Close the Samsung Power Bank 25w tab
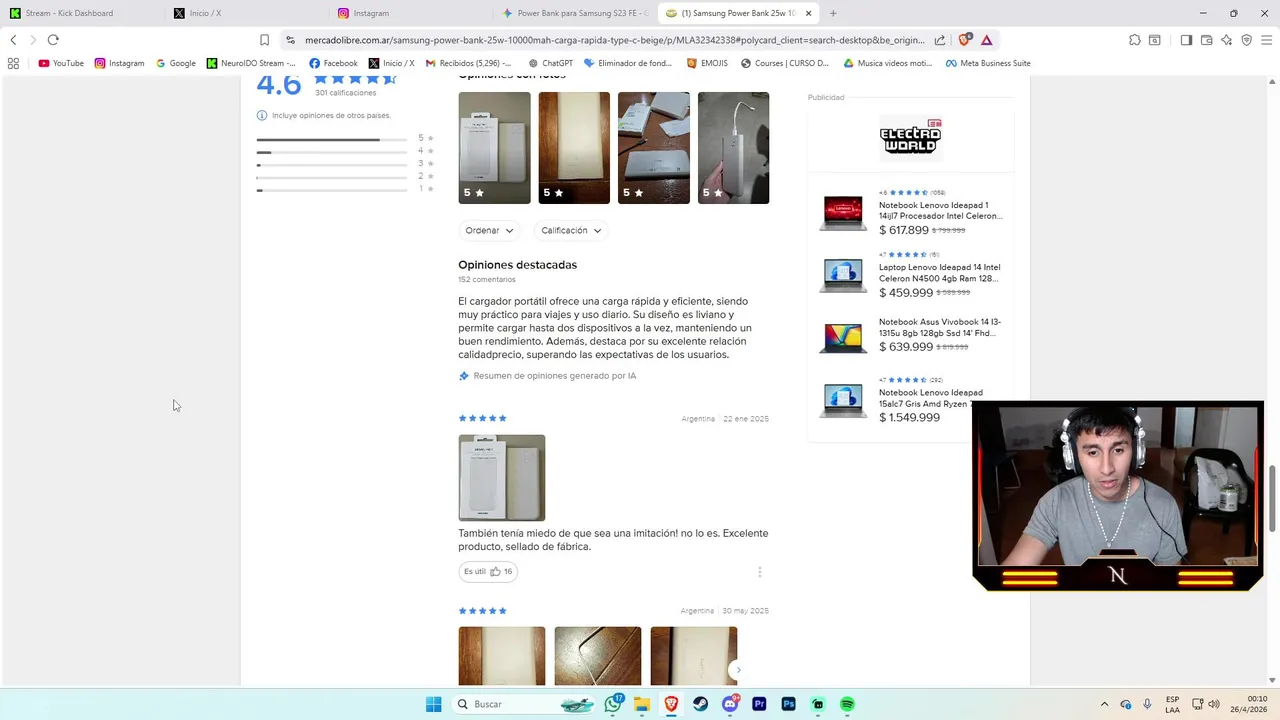This screenshot has height=720, width=1280. coord(808,13)
